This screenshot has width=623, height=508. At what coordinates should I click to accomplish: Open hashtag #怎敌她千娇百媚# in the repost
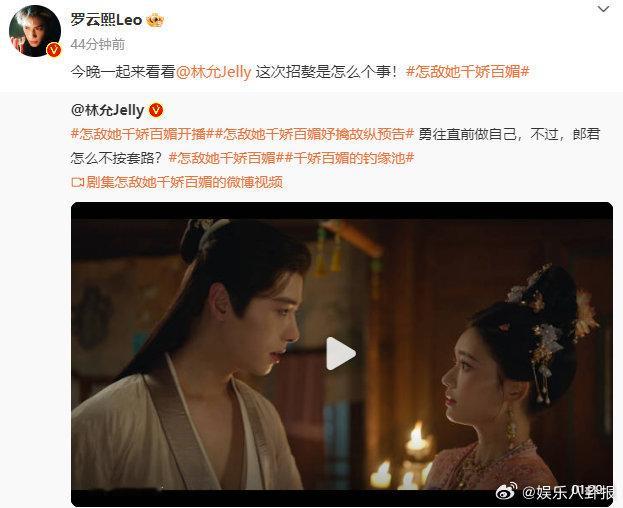(x=227, y=158)
